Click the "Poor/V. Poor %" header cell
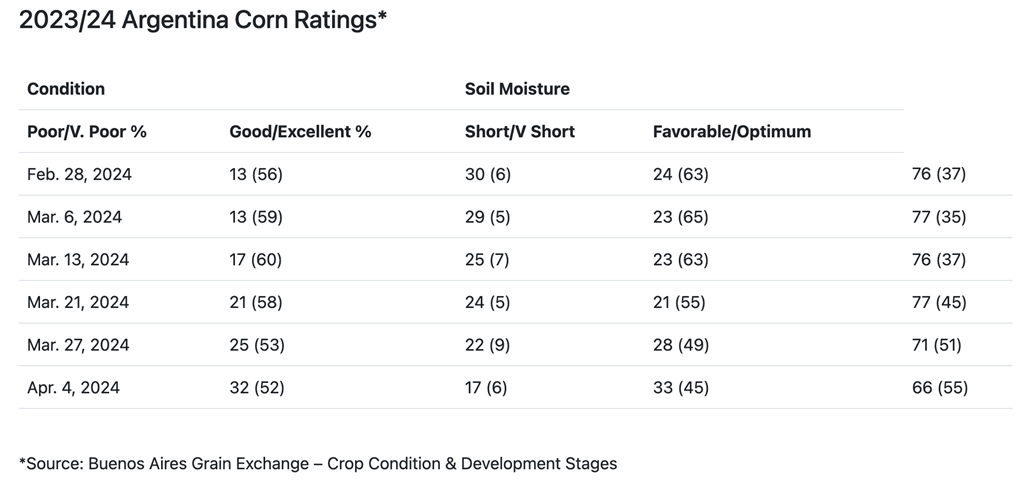This screenshot has height=488, width=1024. (x=87, y=132)
